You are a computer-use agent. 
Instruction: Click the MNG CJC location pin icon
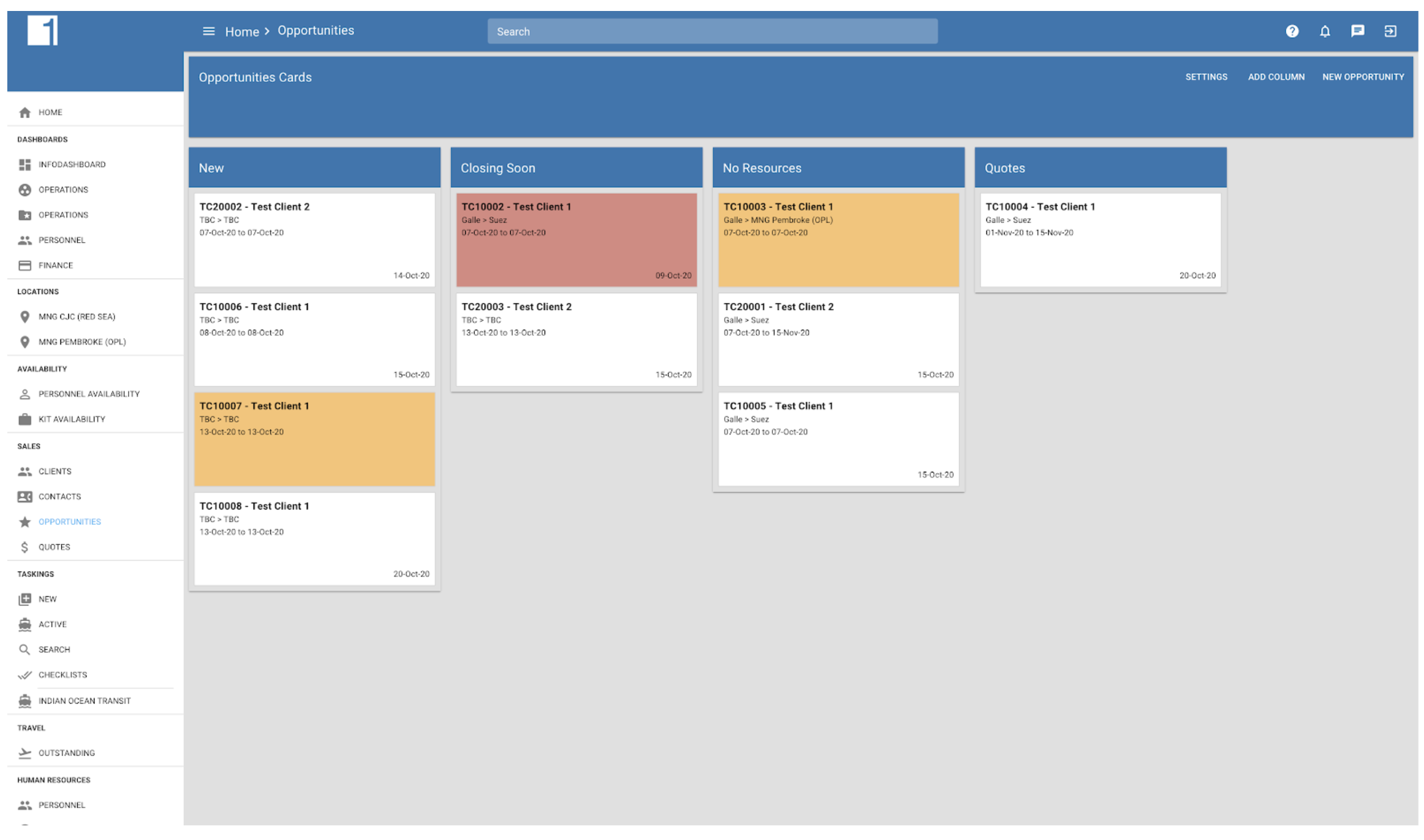point(24,317)
